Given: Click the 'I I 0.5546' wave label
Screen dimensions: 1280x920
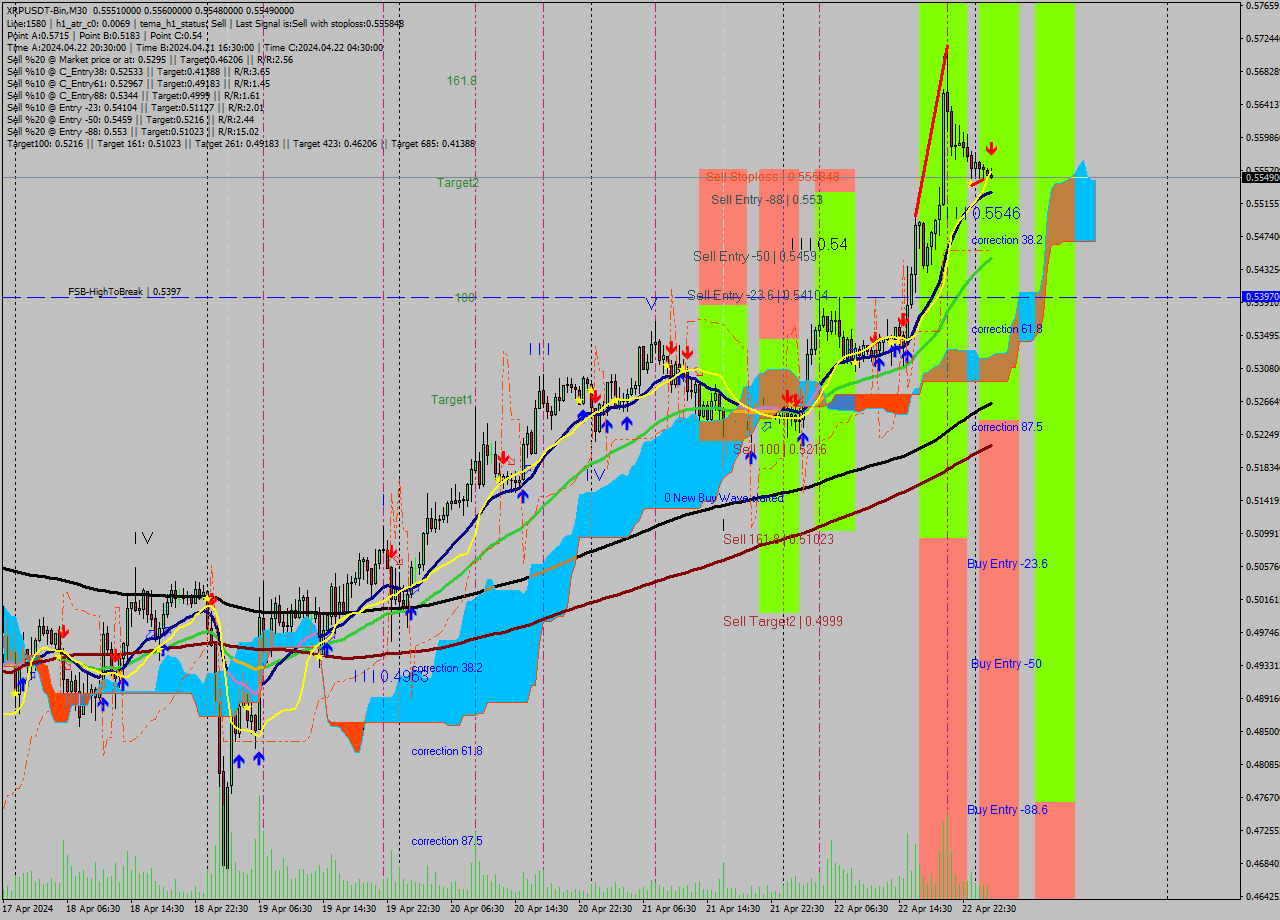Looking at the screenshot, I should (986, 213).
